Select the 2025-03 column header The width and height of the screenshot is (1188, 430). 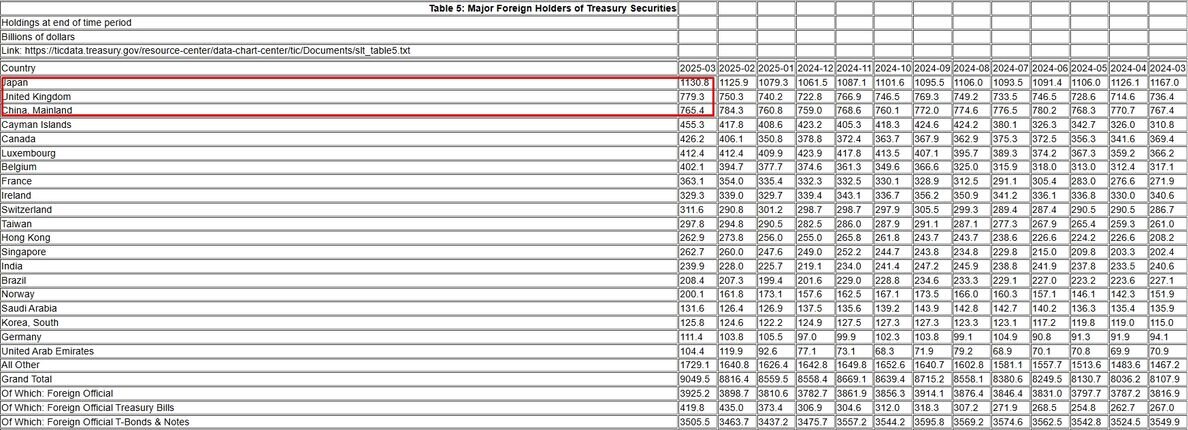click(x=697, y=68)
